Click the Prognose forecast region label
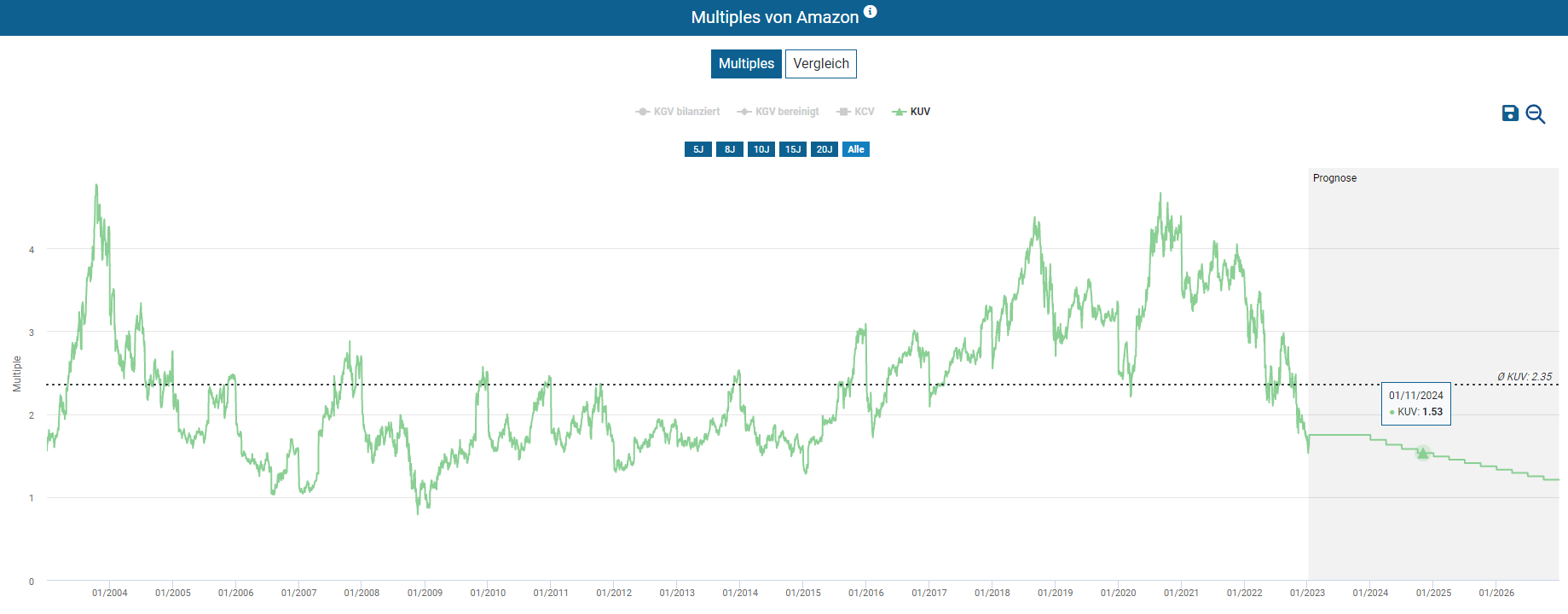1568x614 pixels. 1334,178
